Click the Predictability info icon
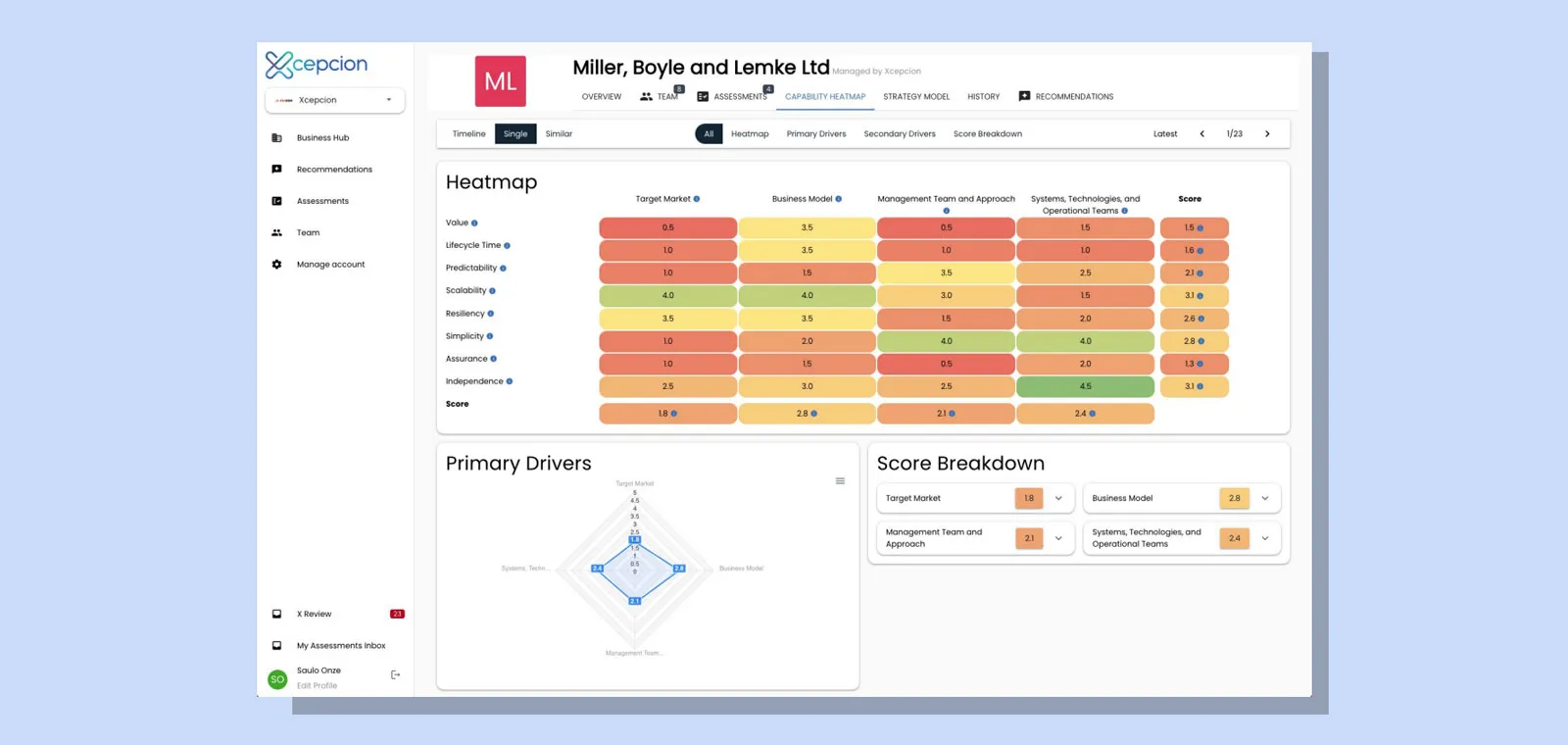 point(504,269)
